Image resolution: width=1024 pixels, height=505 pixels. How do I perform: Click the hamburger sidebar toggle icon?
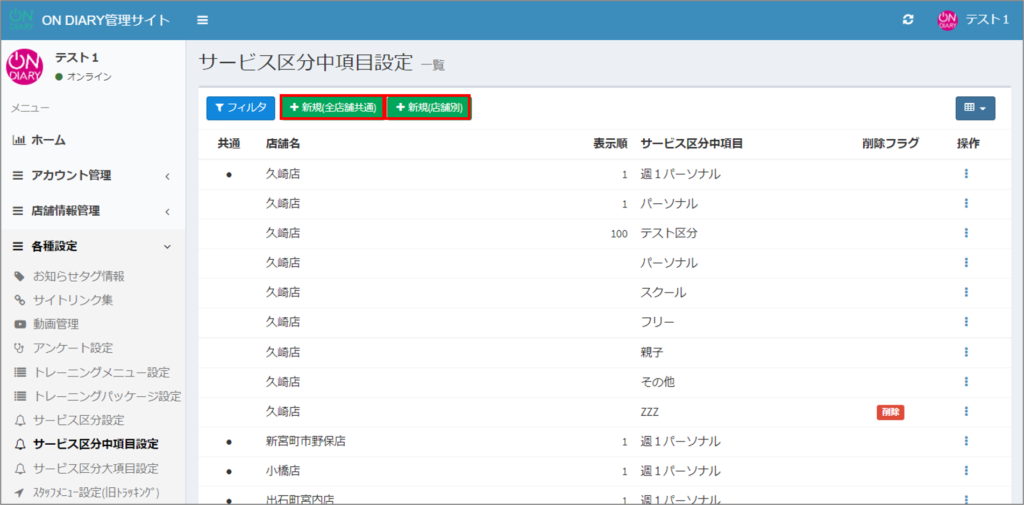tap(203, 21)
